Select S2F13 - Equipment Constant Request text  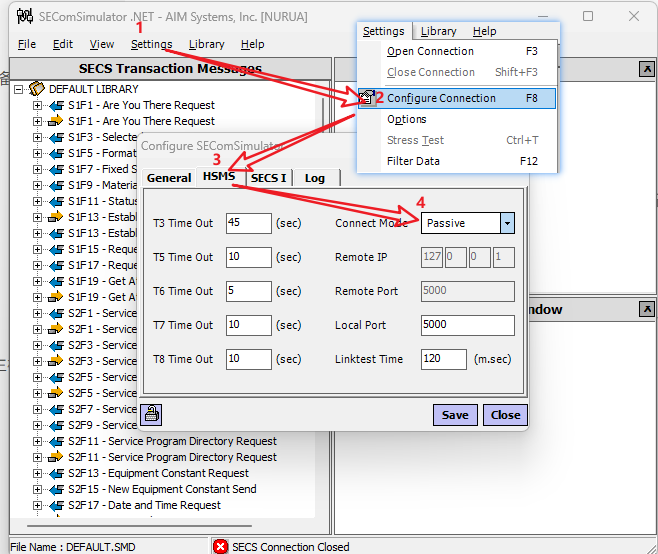tap(158, 473)
